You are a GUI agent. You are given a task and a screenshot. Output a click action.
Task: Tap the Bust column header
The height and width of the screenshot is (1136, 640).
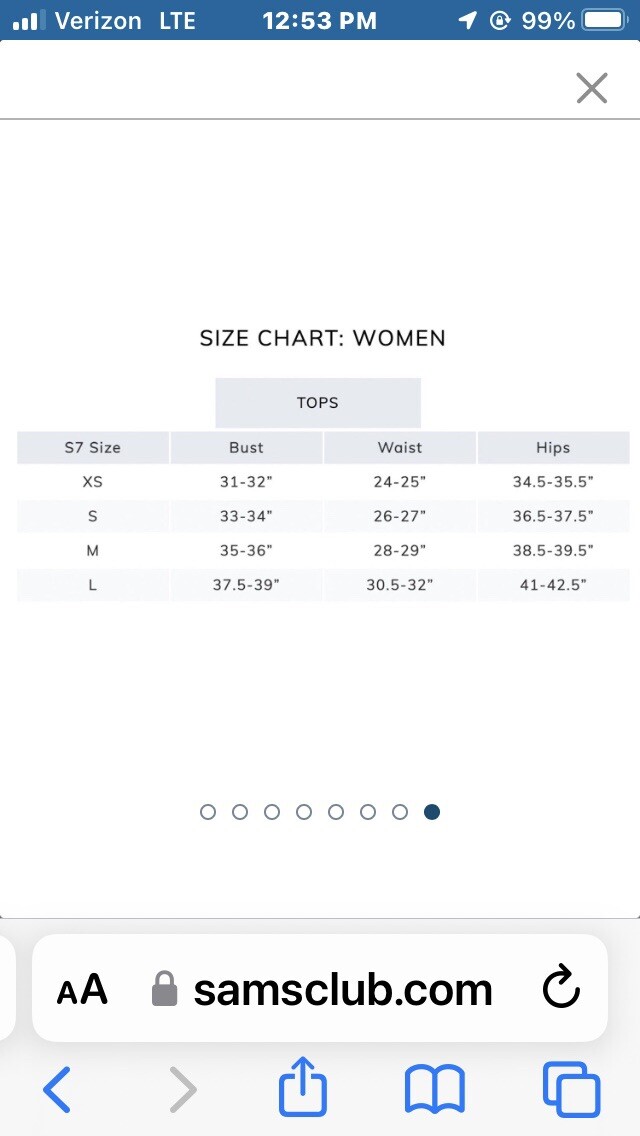[246, 448]
